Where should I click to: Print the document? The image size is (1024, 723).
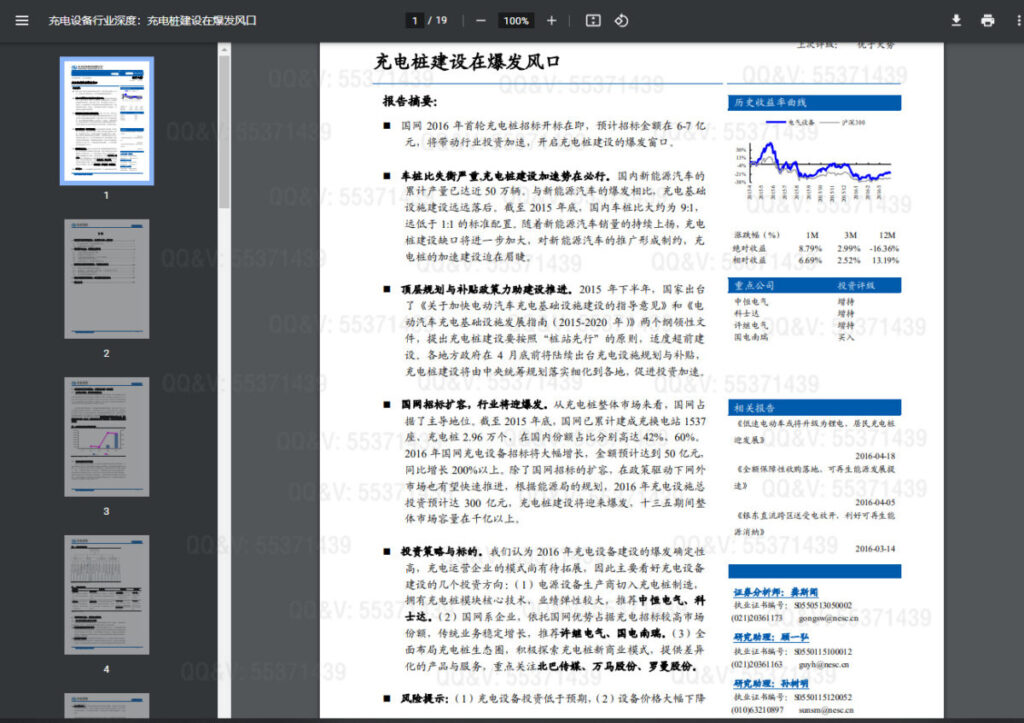click(987, 20)
